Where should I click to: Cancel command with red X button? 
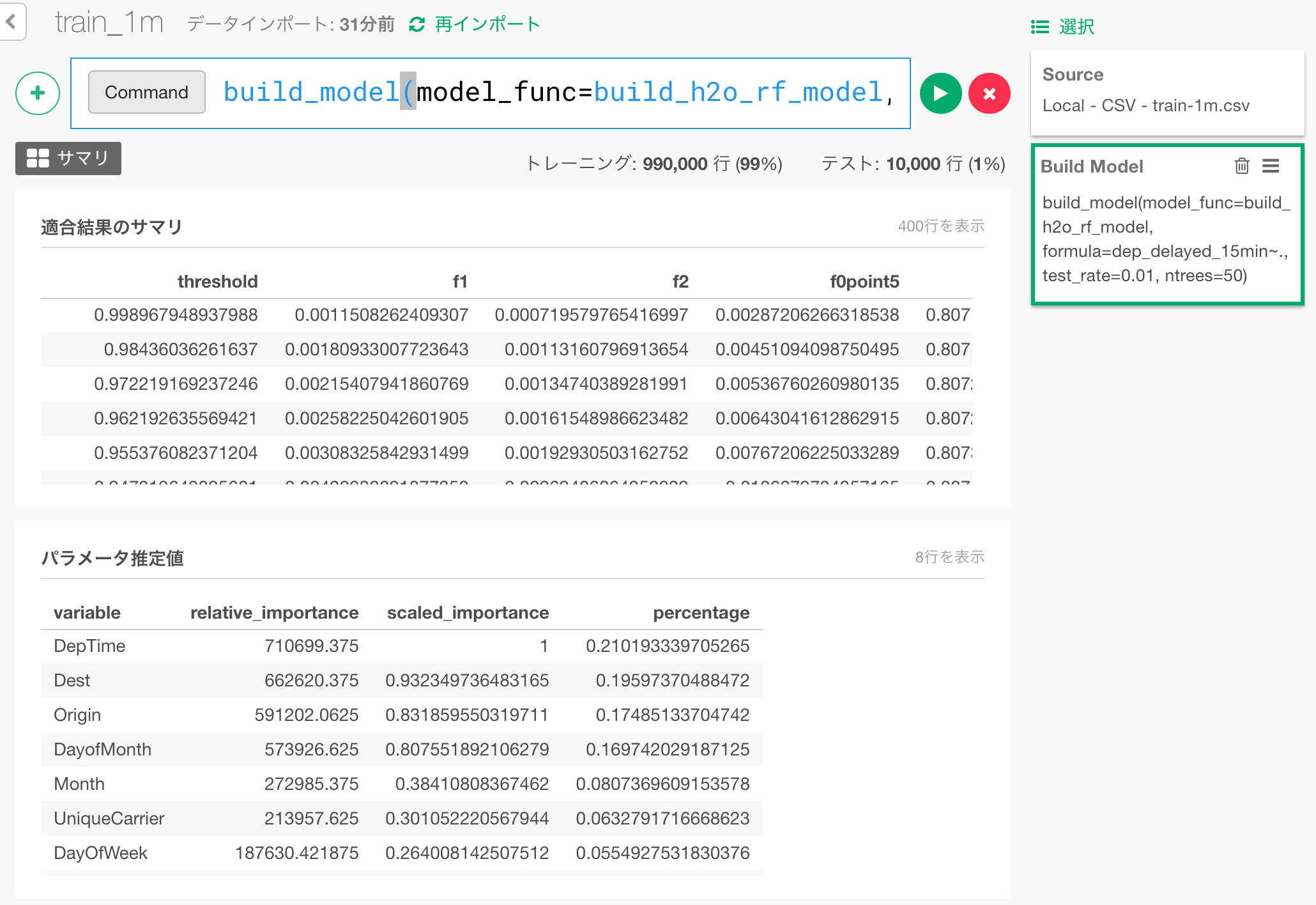(x=989, y=93)
